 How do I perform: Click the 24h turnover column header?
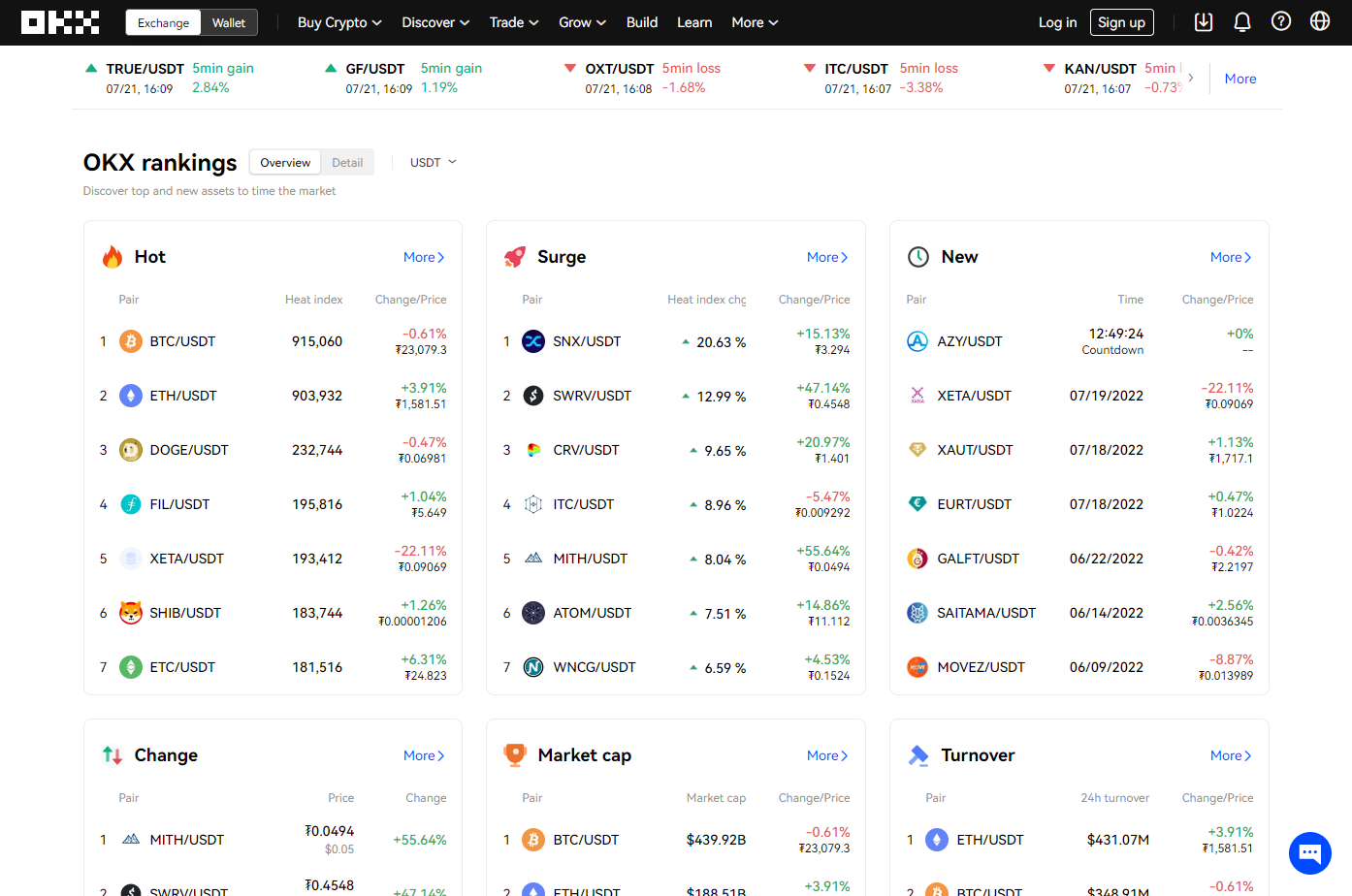coord(1114,798)
